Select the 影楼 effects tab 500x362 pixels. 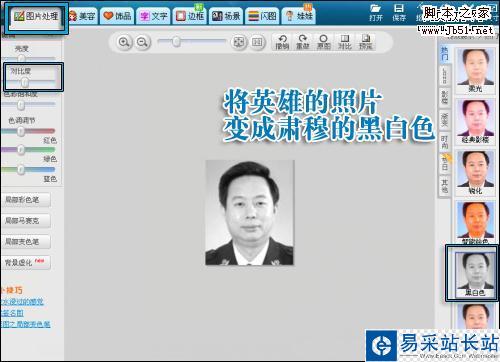[444, 97]
